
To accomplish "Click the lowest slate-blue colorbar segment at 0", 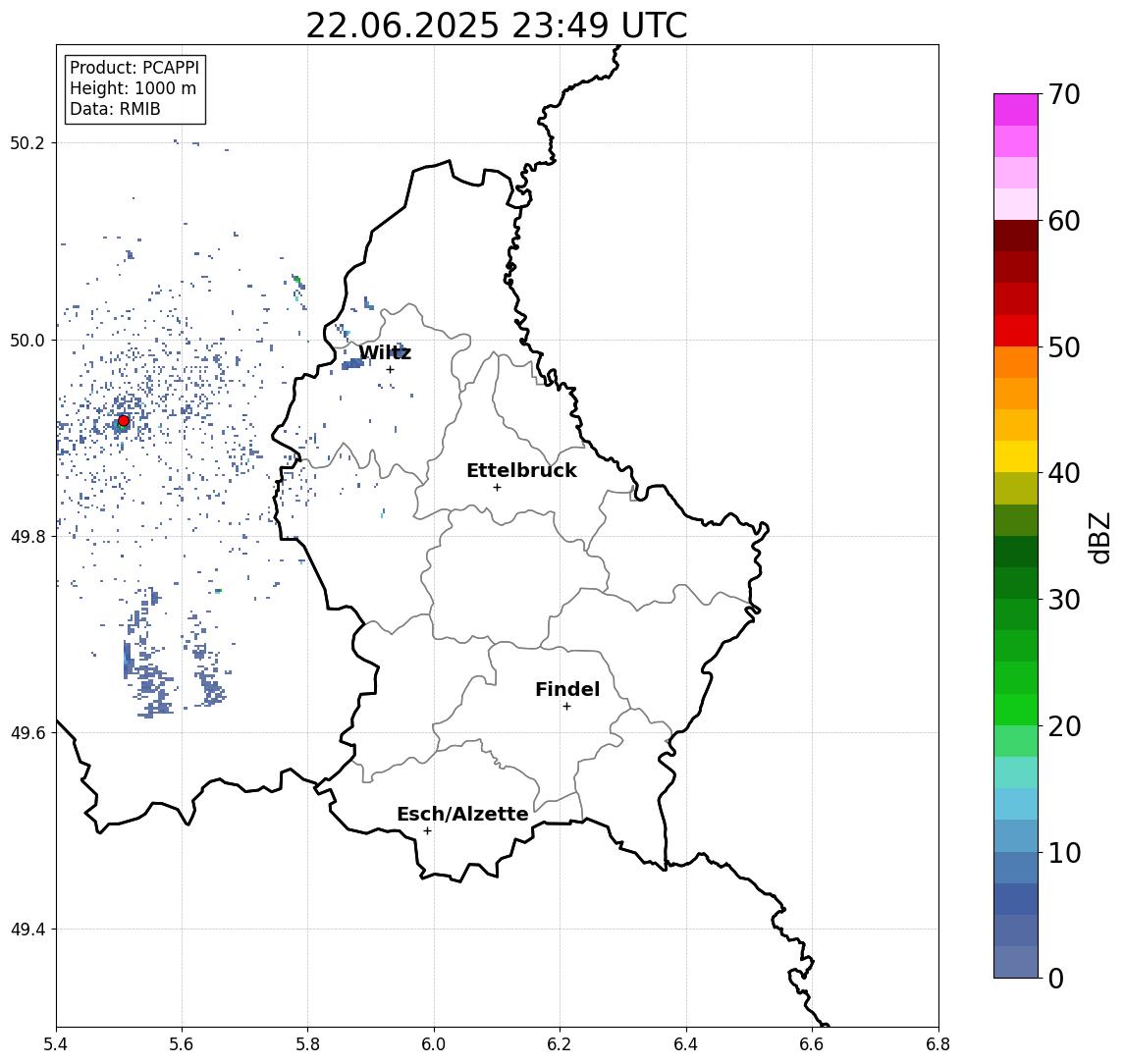I will (x=1016, y=962).
